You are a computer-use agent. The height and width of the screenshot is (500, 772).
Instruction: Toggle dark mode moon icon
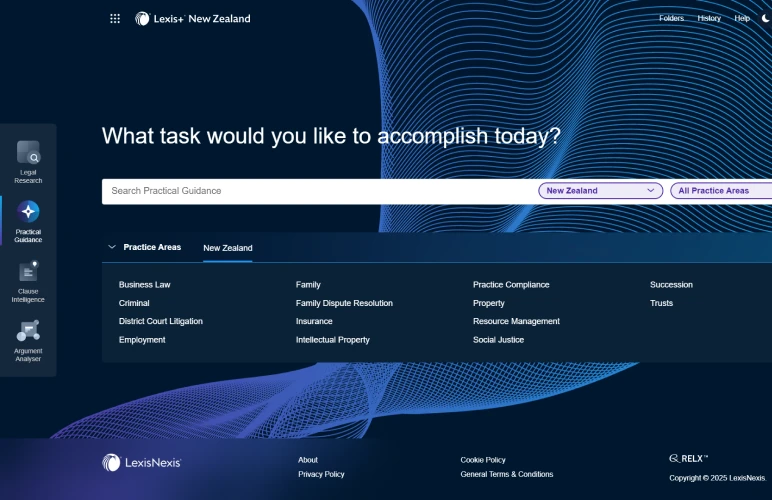pos(766,18)
